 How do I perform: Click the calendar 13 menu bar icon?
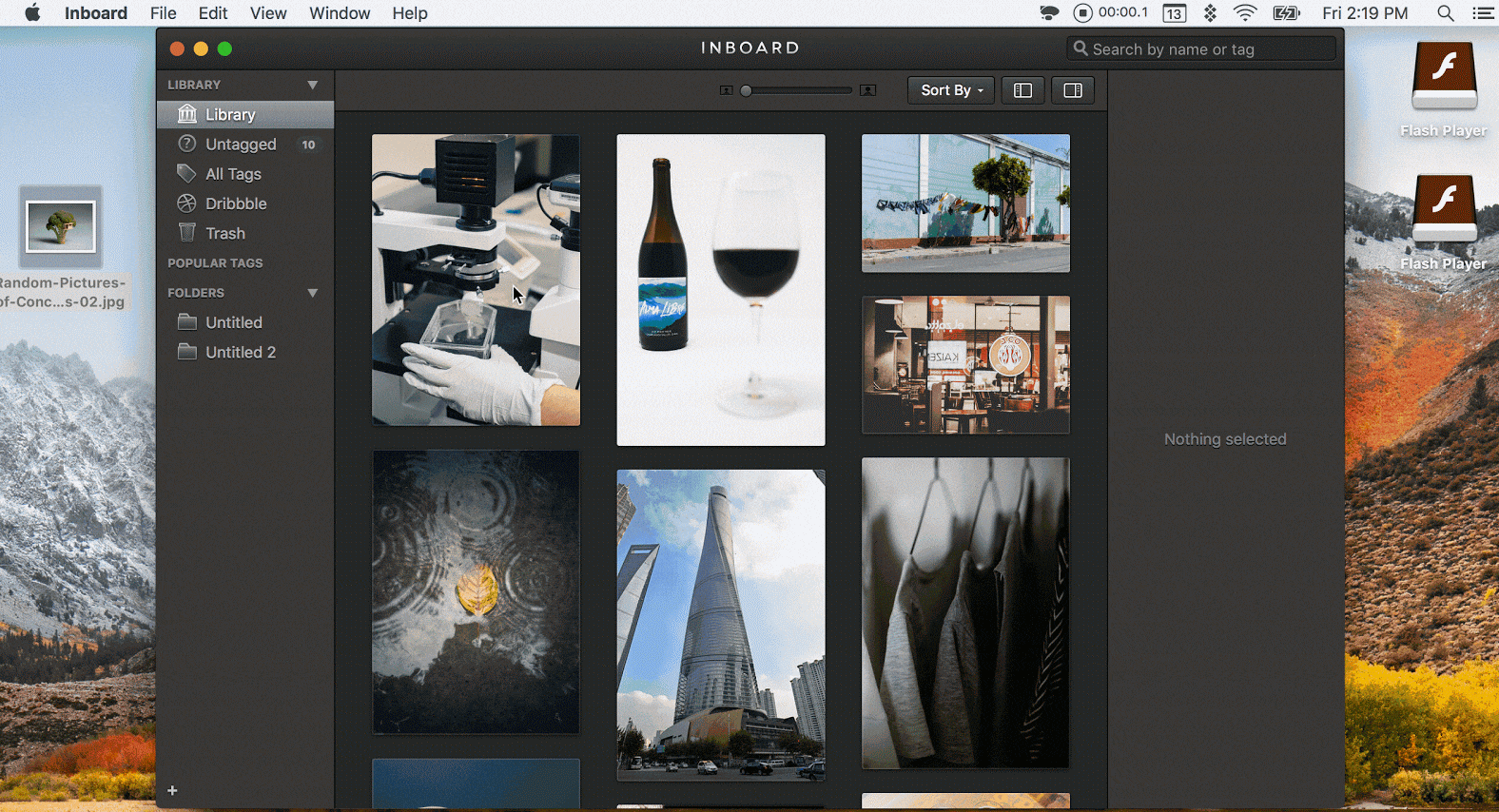pyautogui.click(x=1175, y=13)
